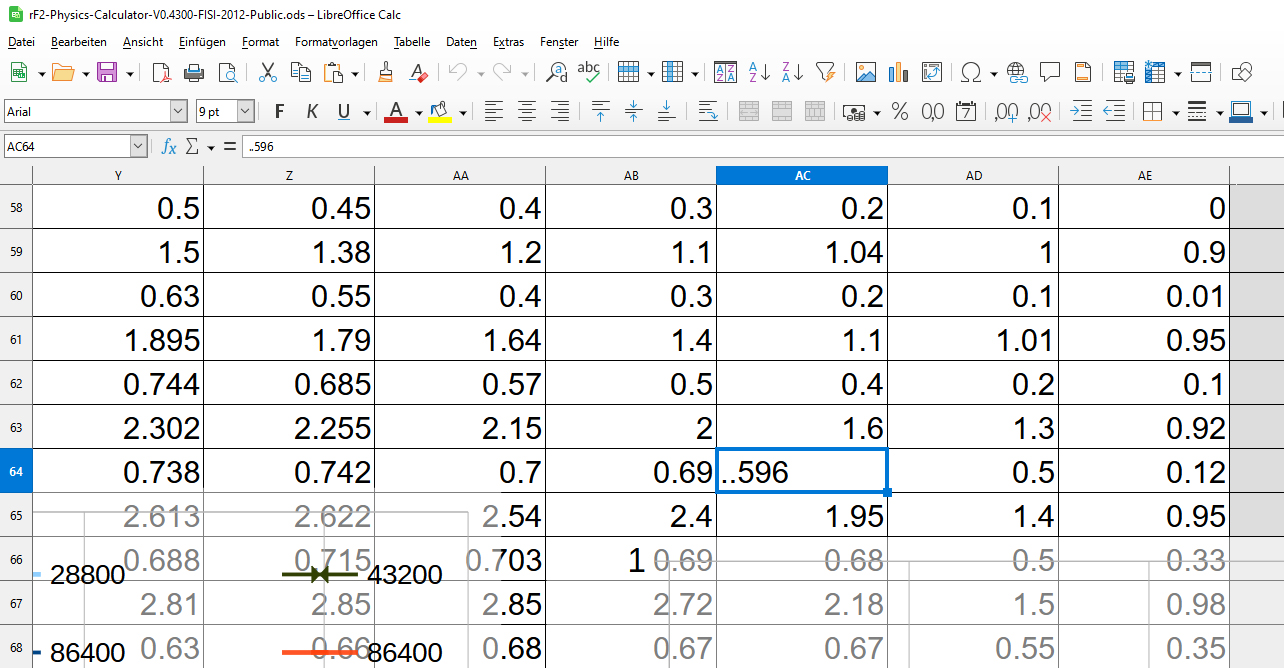The width and height of the screenshot is (1284, 668).
Task: Add decimal place icon
Action: point(1006,111)
